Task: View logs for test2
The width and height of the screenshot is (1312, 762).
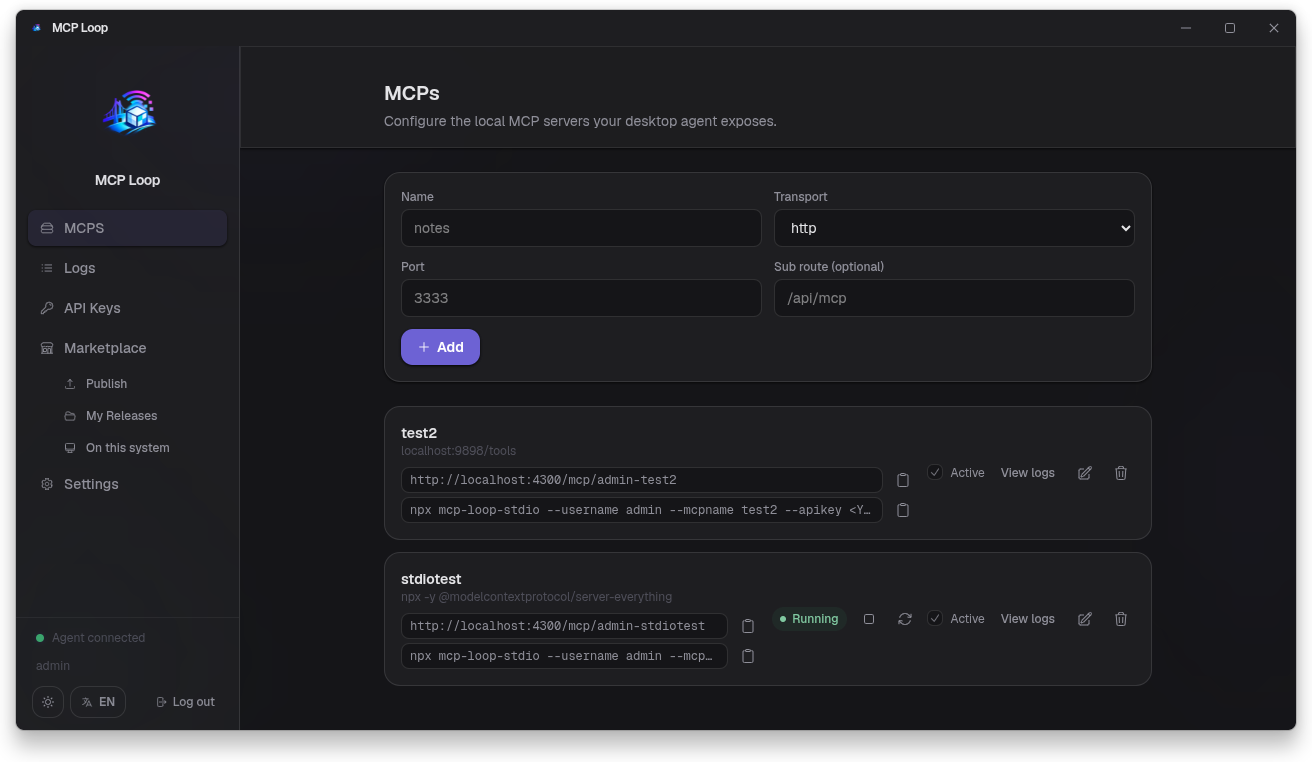Action: (1028, 473)
